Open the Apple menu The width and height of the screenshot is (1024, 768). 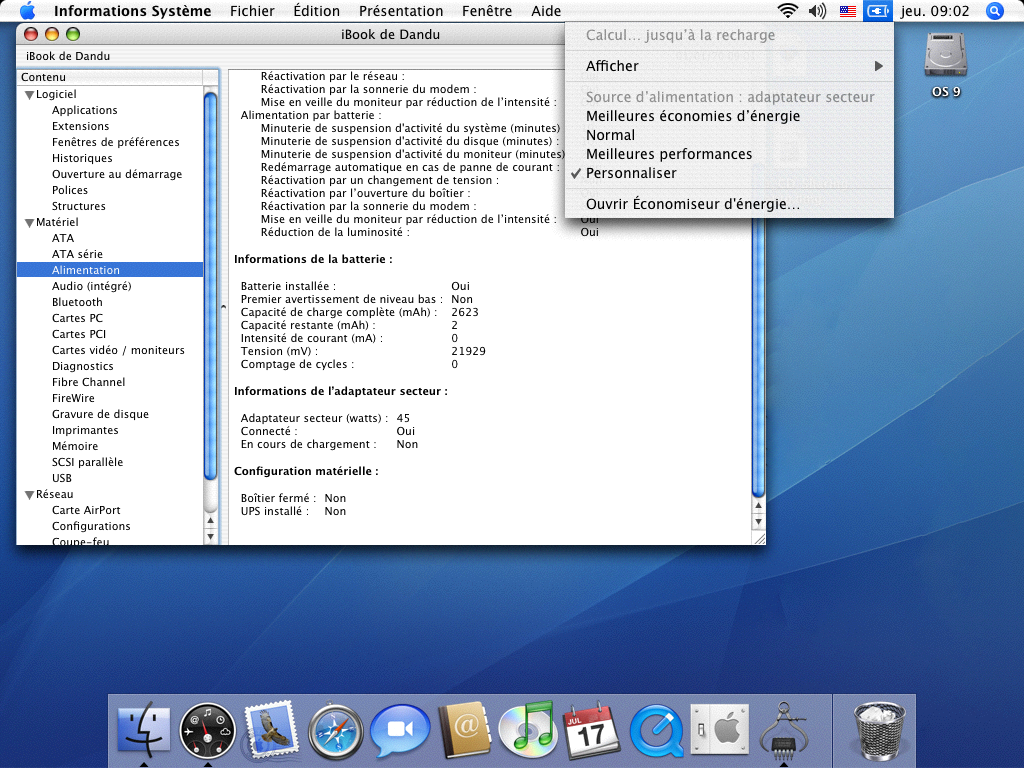pyautogui.click(x=27, y=10)
